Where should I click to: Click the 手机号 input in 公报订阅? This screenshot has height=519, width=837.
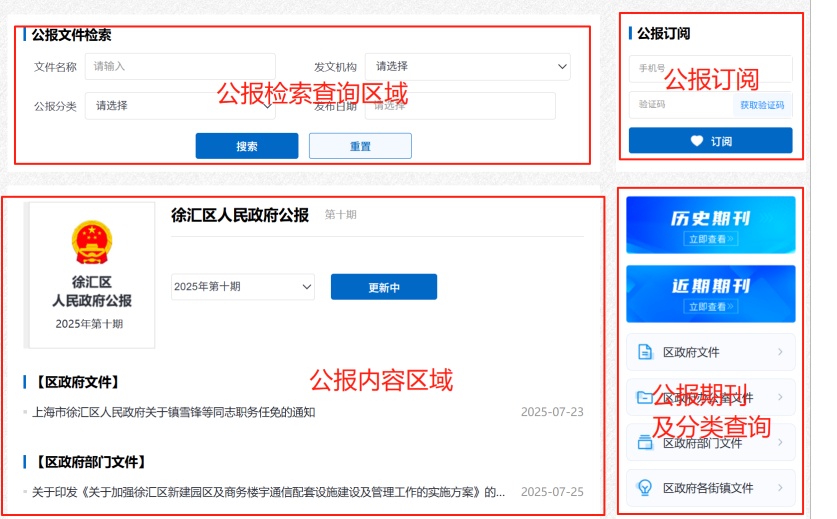click(710, 69)
